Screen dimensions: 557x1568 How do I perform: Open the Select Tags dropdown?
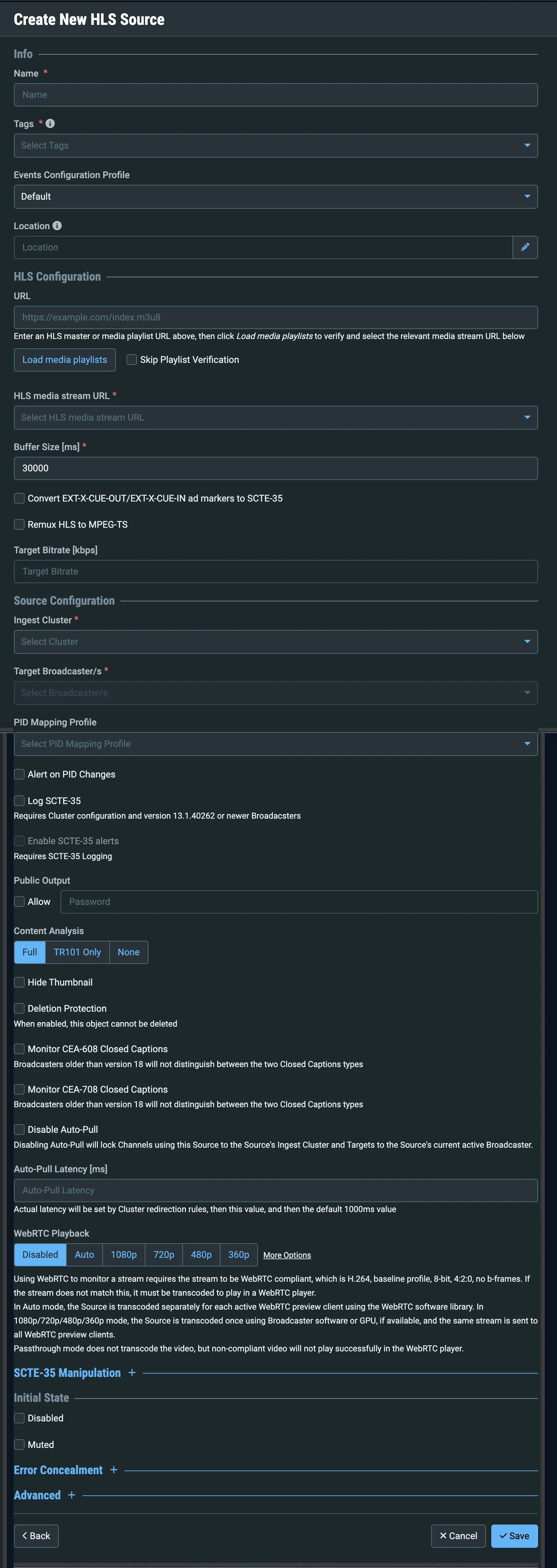(x=276, y=146)
